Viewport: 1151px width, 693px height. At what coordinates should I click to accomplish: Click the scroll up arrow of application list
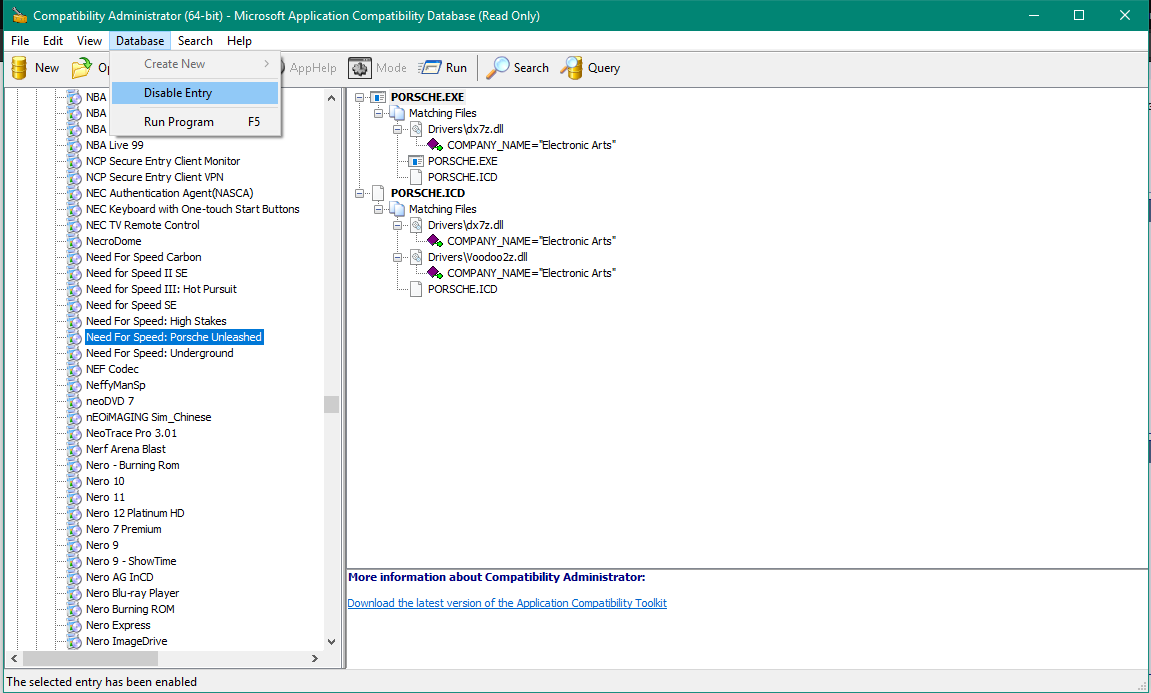(x=331, y=98)
